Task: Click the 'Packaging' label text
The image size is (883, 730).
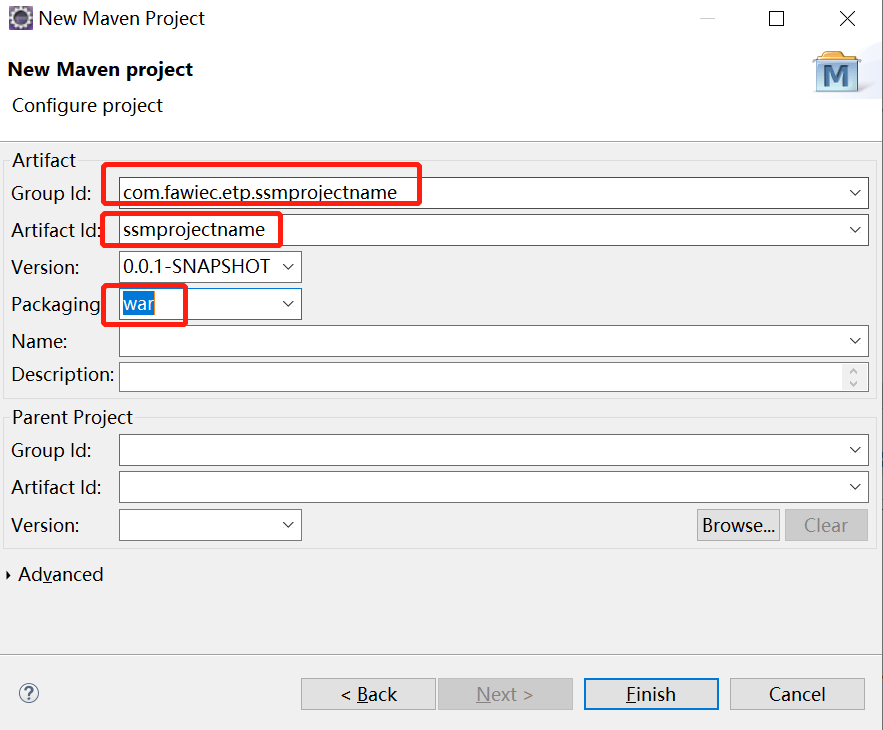Action: point(56,304)
